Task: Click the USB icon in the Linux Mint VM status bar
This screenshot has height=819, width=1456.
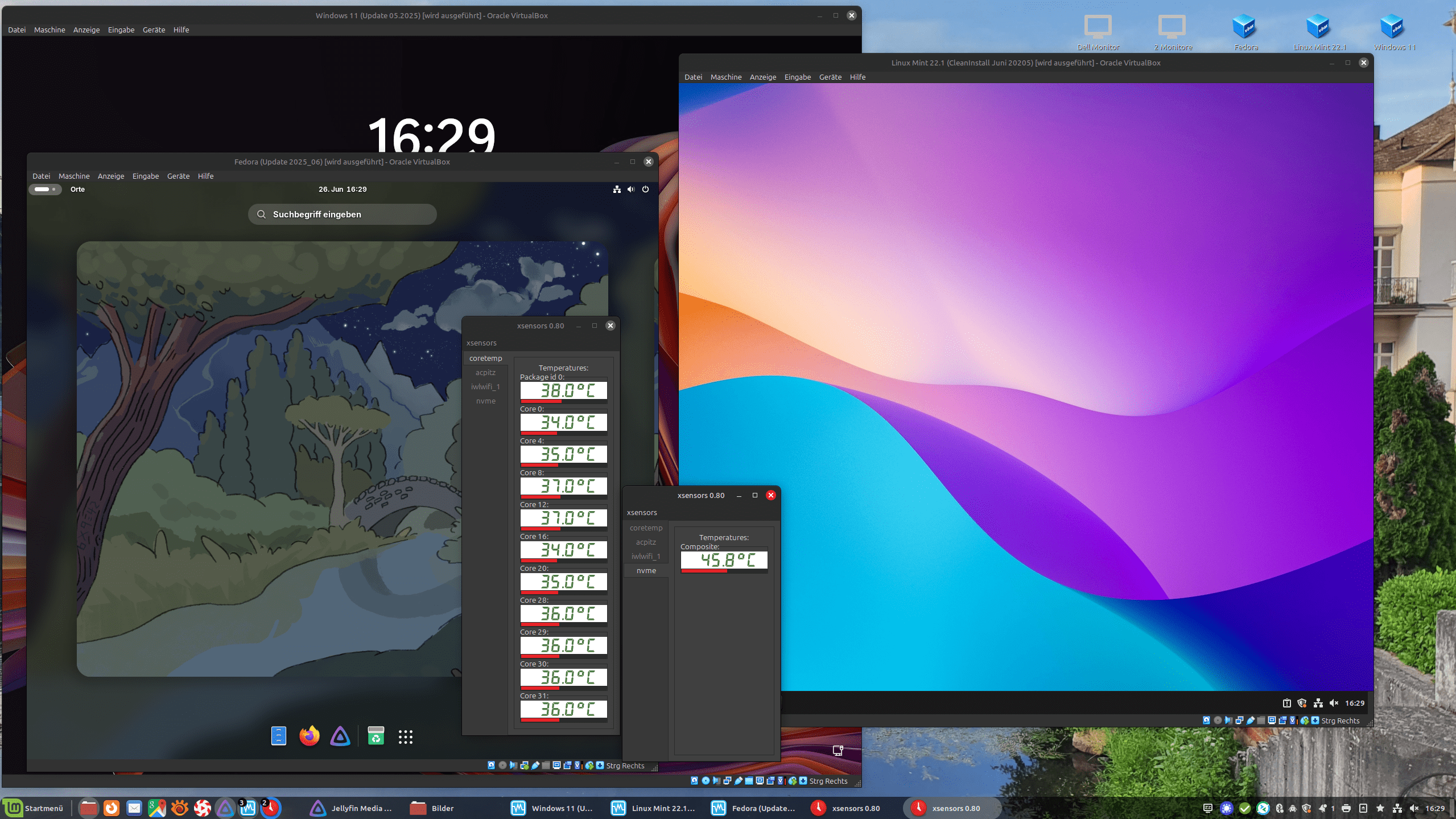Action: coord(1251,721)
